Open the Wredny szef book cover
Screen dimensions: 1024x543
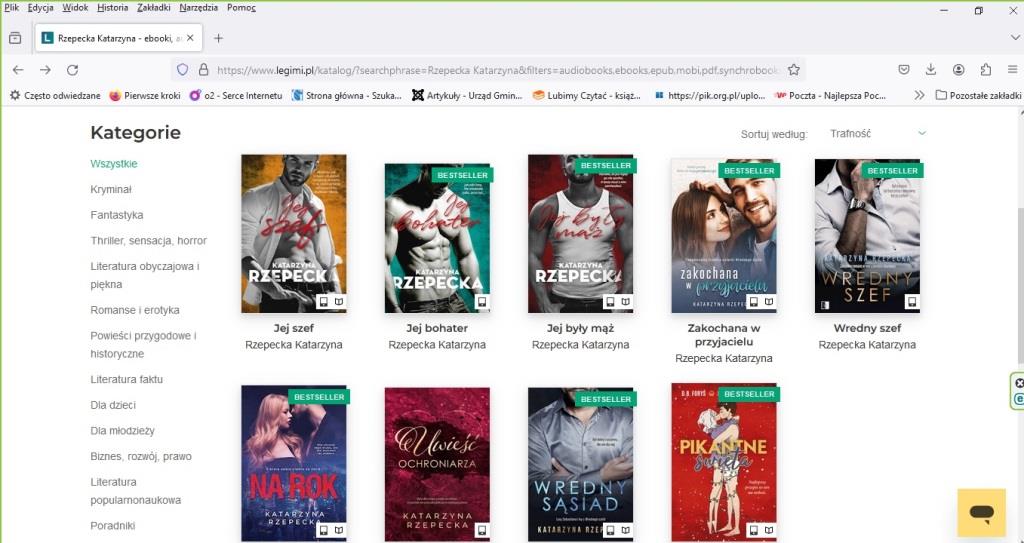click(x=867, y=236)
